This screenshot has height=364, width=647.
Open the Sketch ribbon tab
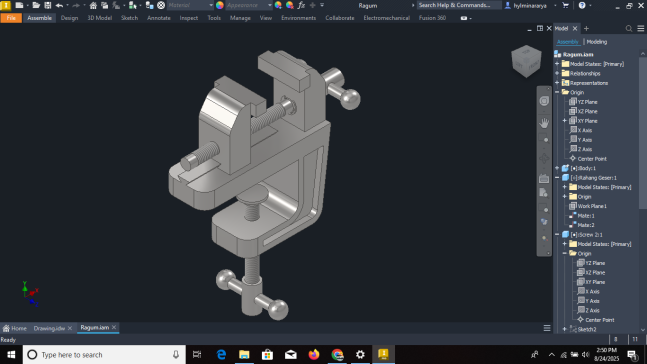pos(130,18)
